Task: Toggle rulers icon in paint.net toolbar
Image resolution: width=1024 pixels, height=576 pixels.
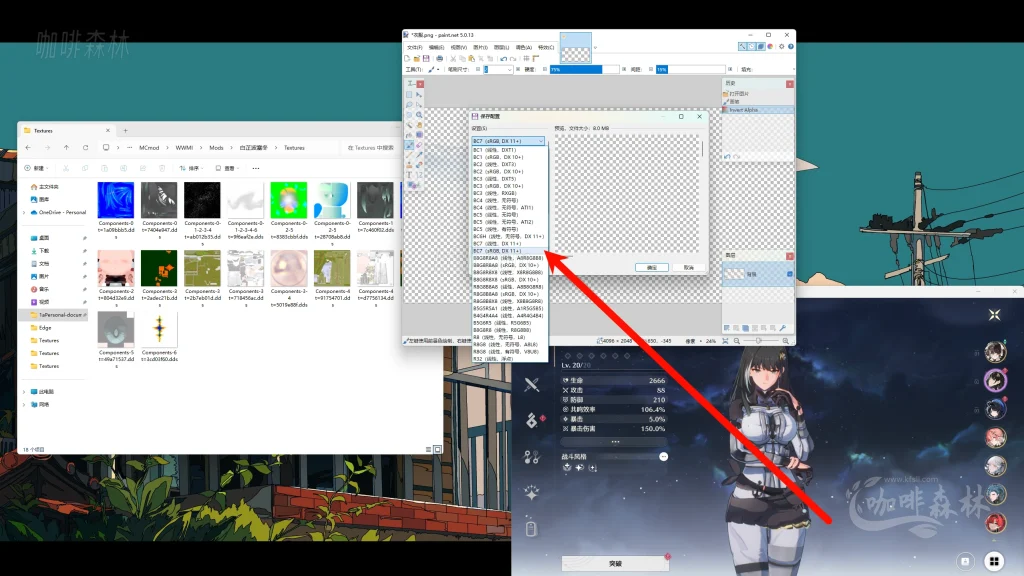Action: click(x=536, y=58)
